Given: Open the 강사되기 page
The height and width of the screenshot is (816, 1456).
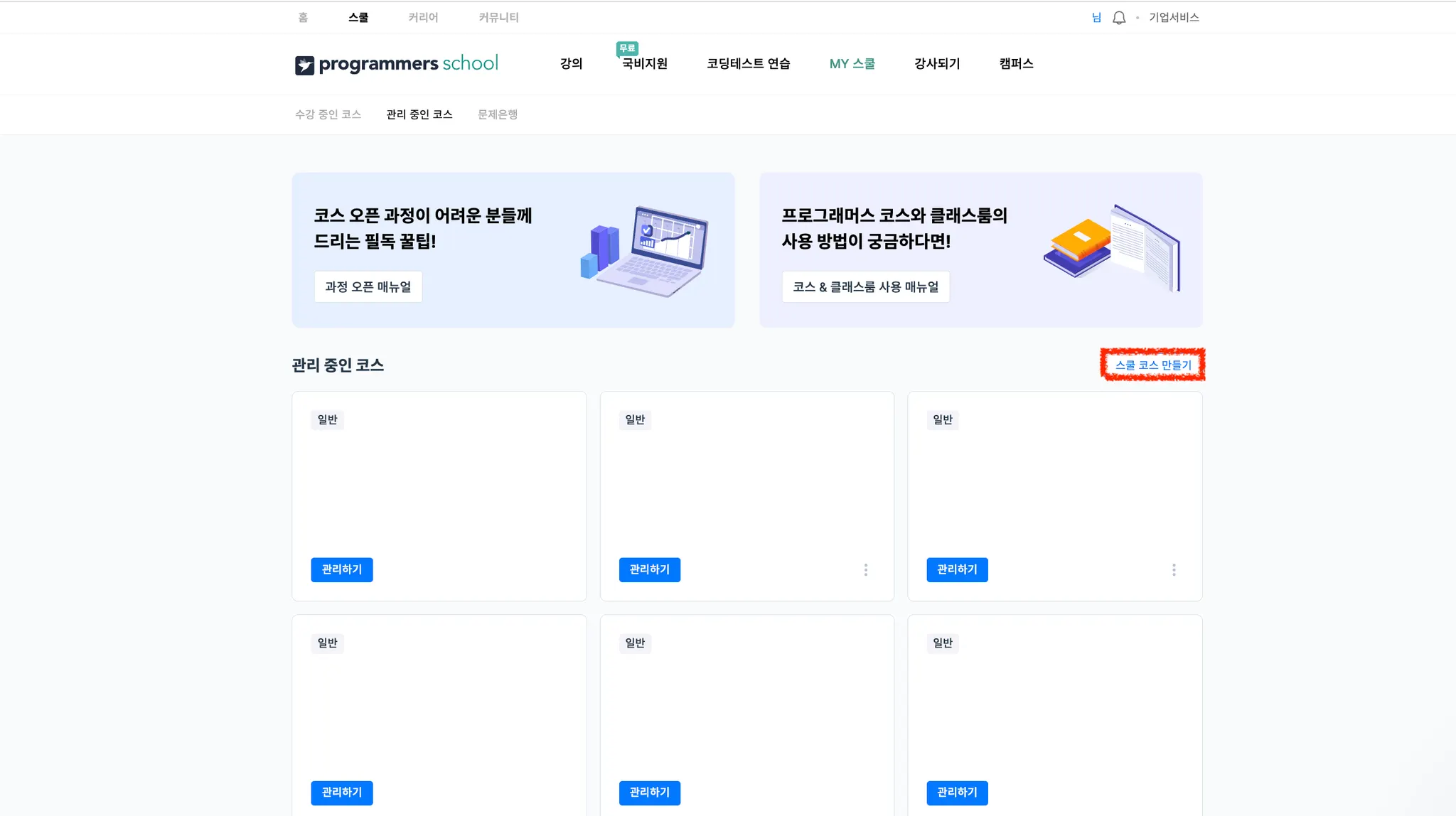Looking at the screenshot, I should coord(936,64).
